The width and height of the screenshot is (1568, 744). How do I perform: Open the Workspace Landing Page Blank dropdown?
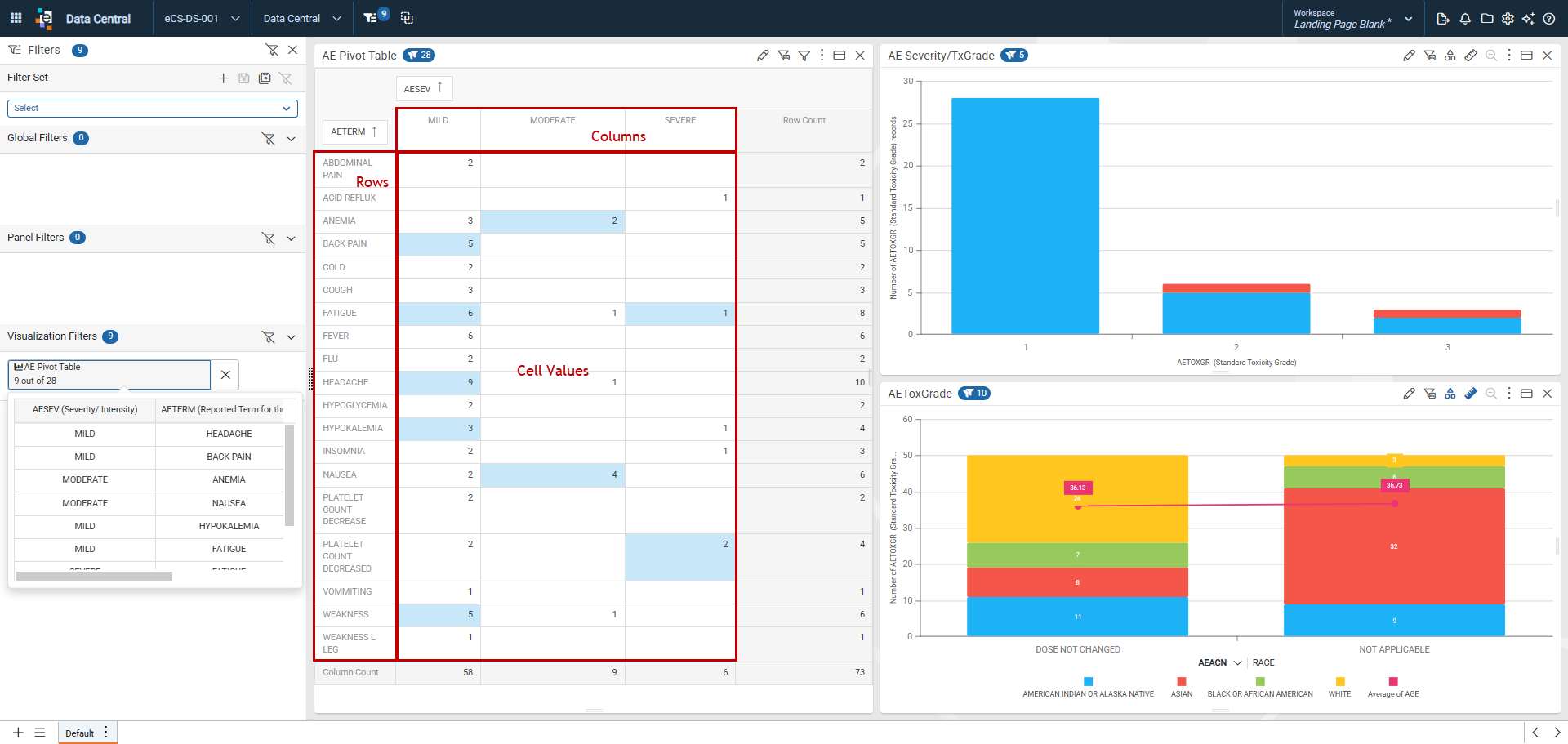click(x=1352, y=18)
